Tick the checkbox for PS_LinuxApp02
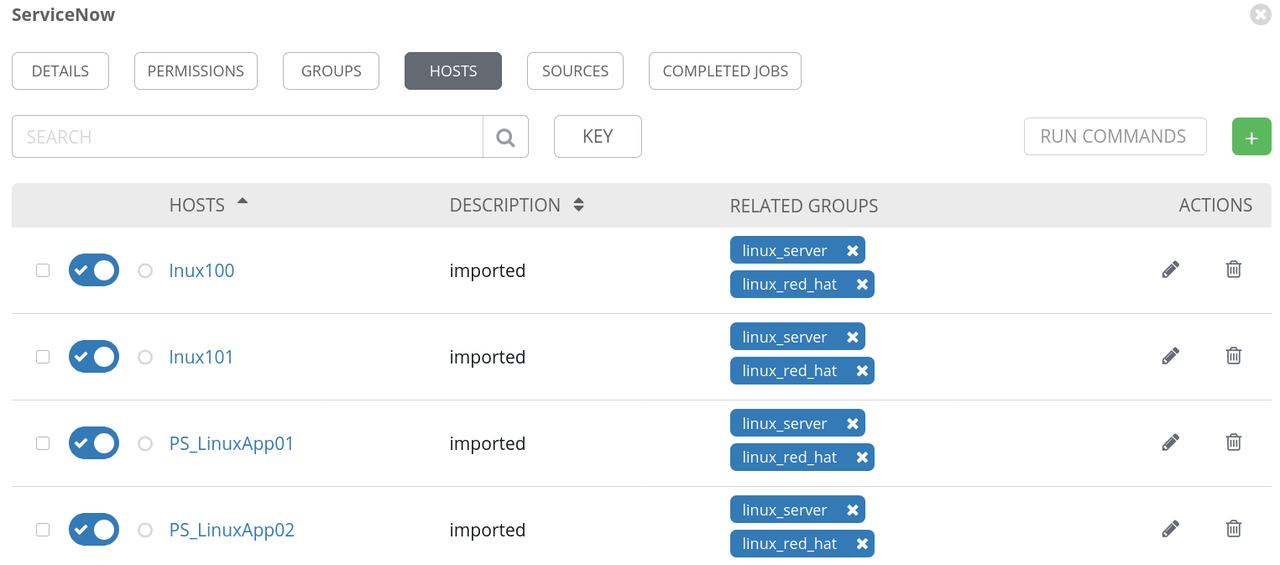 coord(43,530)
